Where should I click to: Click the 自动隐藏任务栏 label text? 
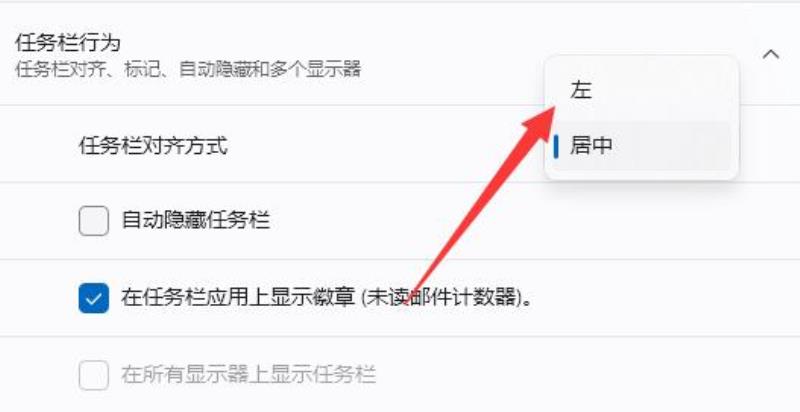pyautogui.click(x=195, y=221)
